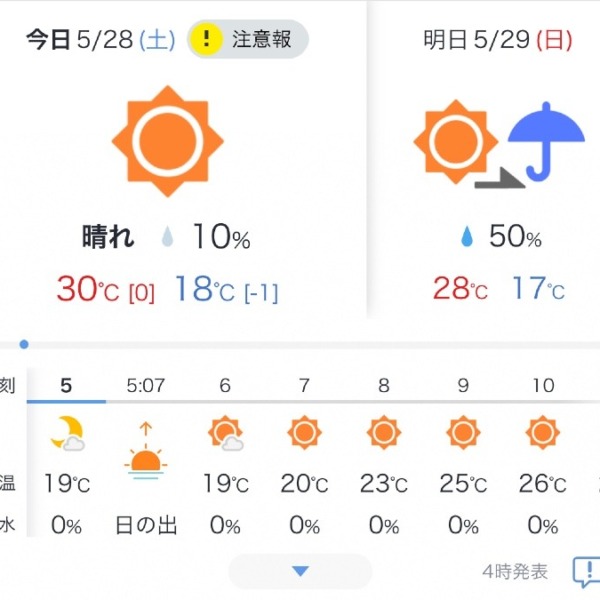Click the feedback speech bubble icon
The image size is (600, 600).
click(x=586, y=572)
